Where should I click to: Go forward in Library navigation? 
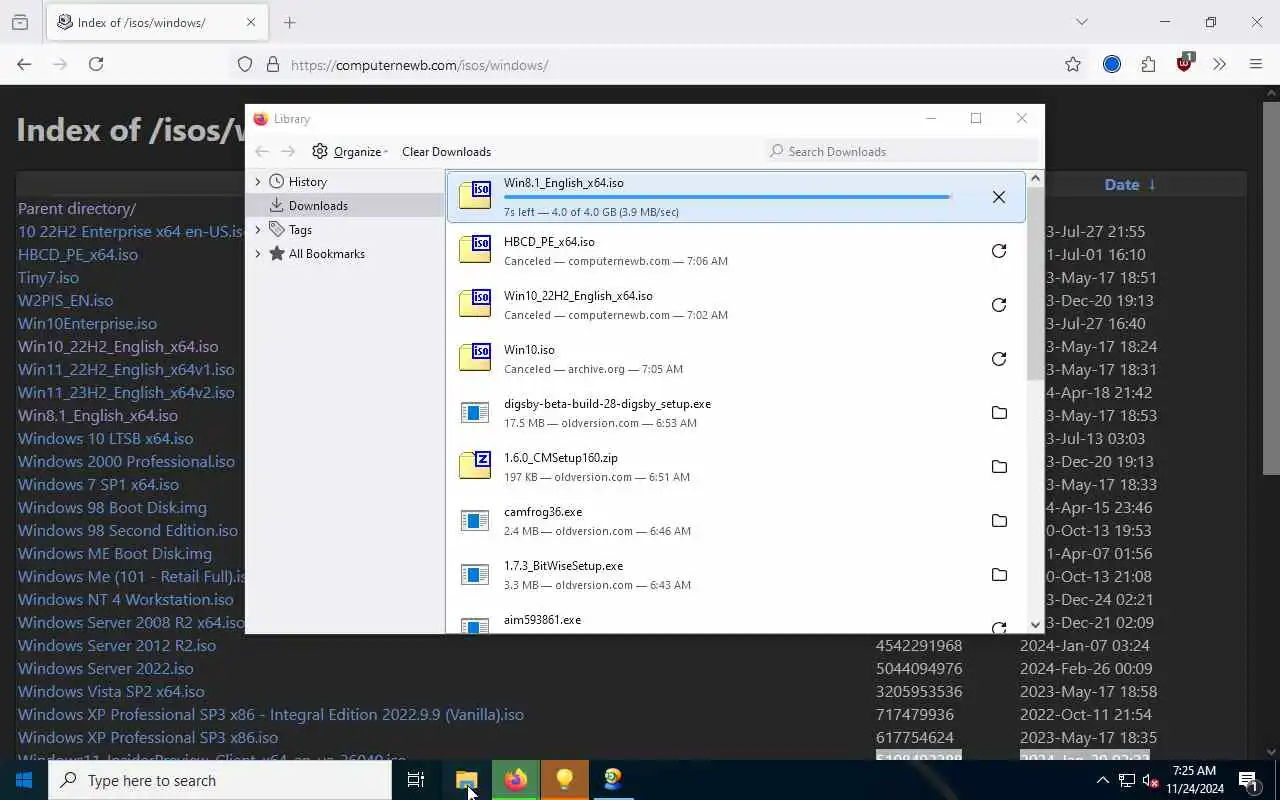point(288,152)
